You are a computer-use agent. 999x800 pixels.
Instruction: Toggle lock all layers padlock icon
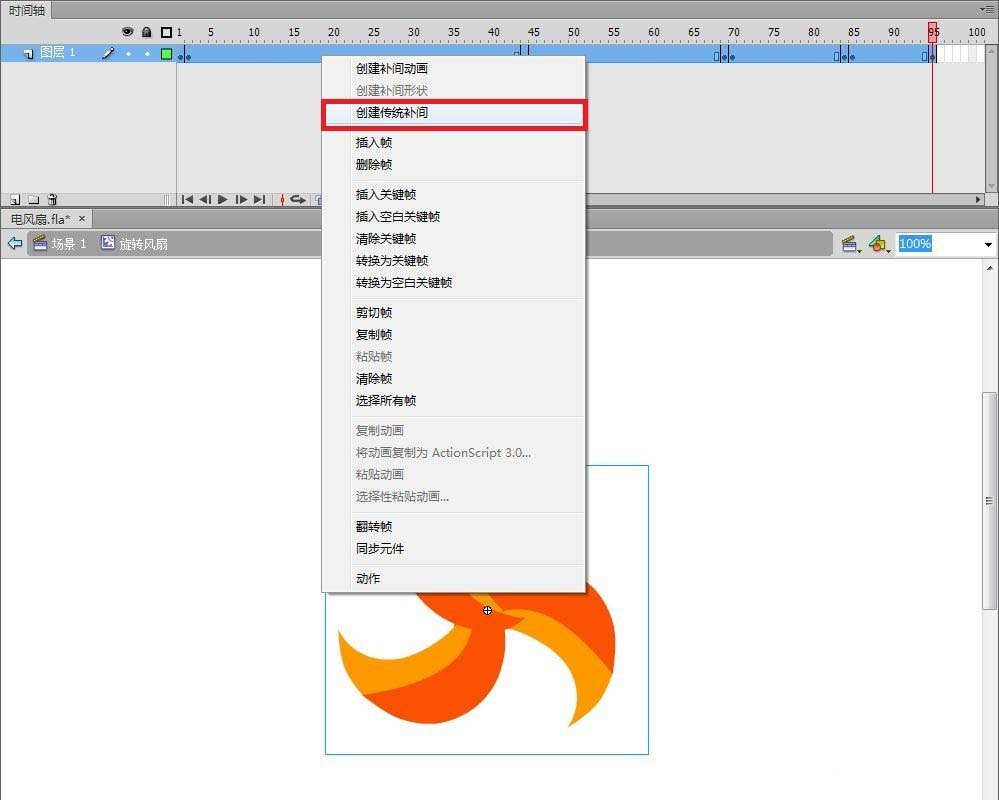coord(147,32)
